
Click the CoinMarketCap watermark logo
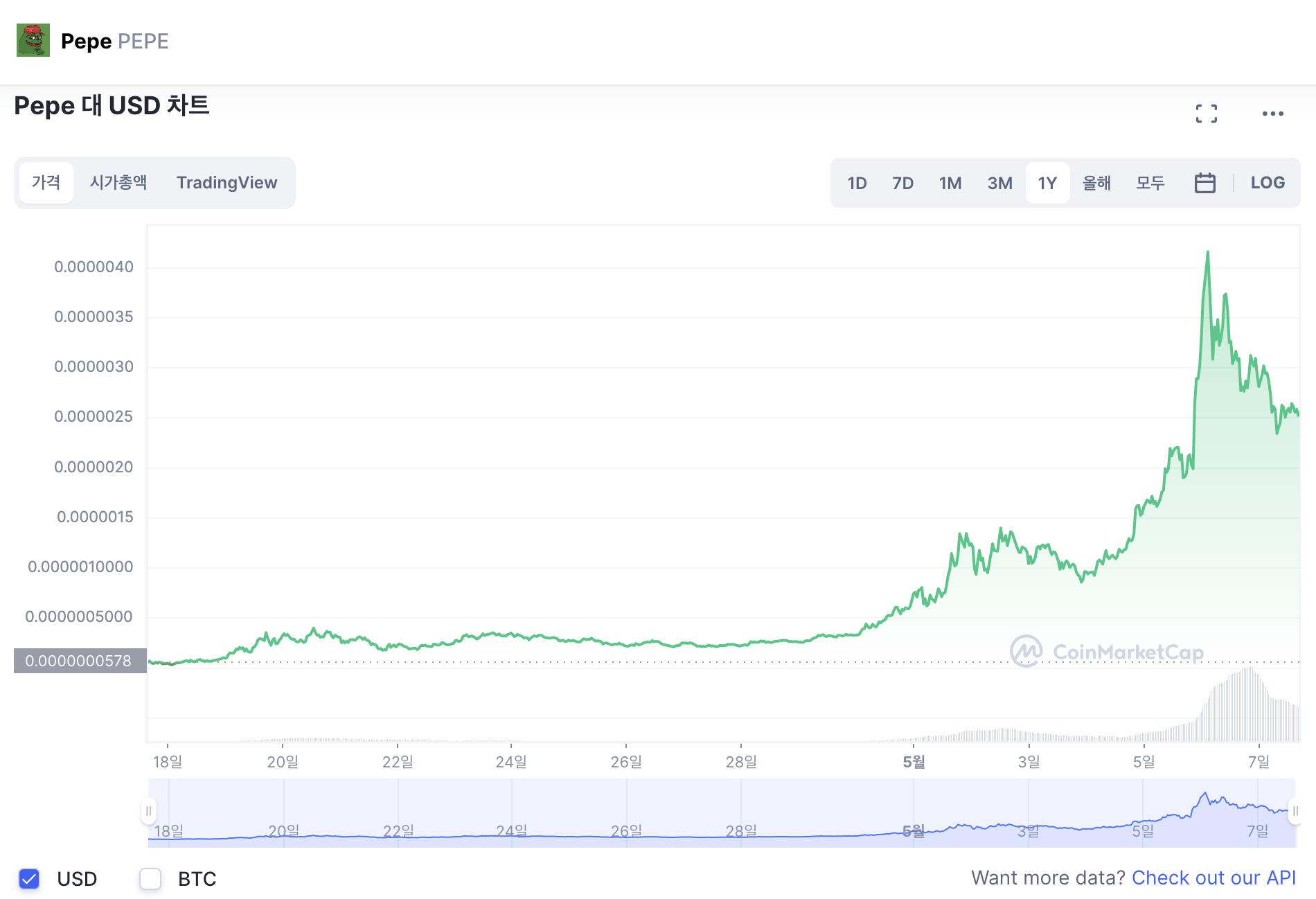1107,651
